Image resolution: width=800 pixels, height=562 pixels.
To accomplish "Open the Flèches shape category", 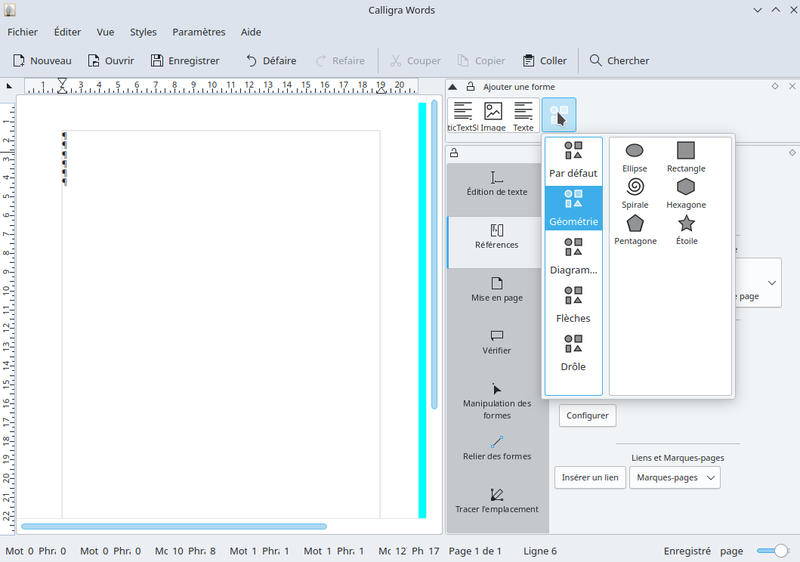I will [573, 306].
